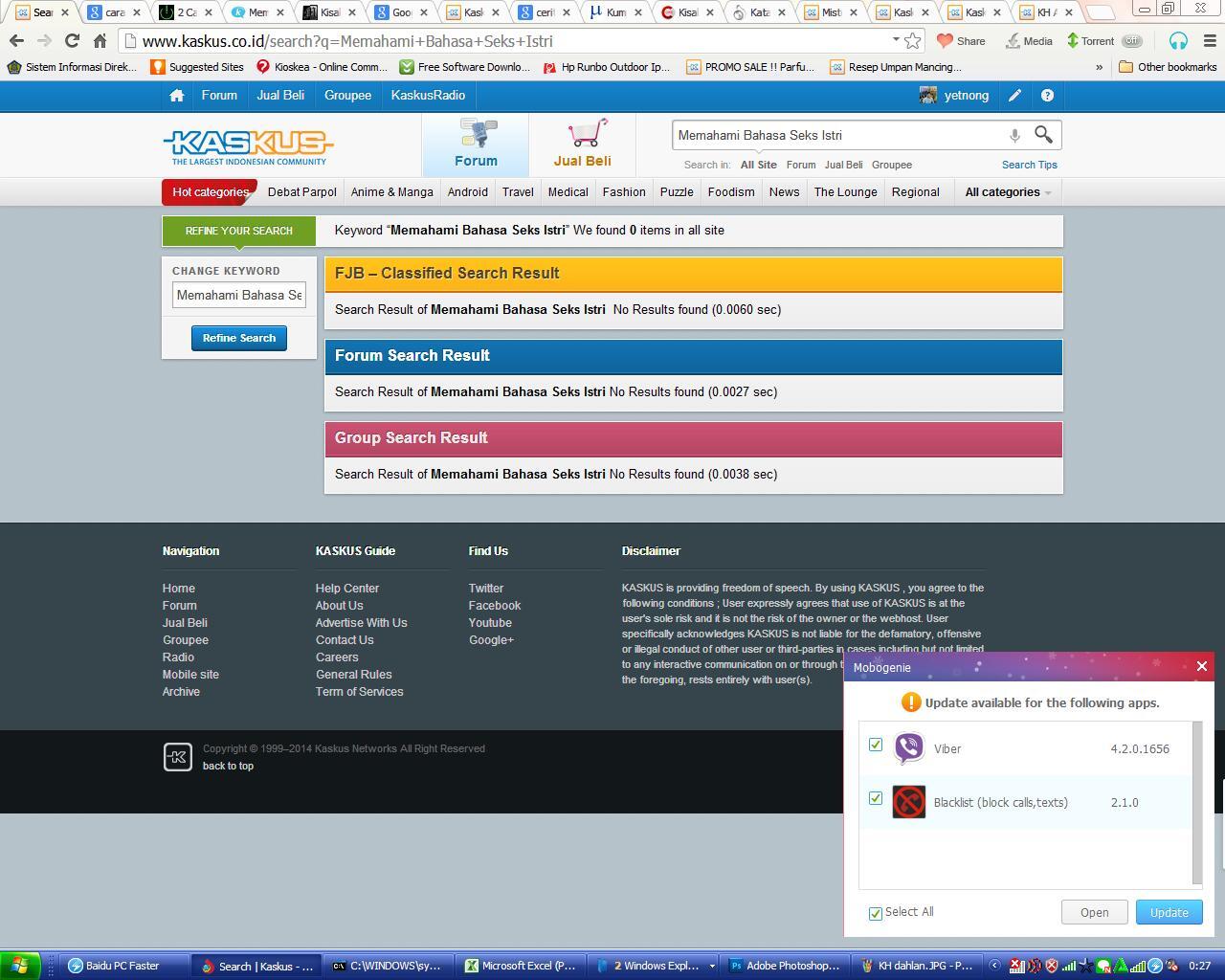Switch to Microsoft Excel in taskbar
Image resolution: width=1225 pixels, height=980 pixels.
point(521,966)
